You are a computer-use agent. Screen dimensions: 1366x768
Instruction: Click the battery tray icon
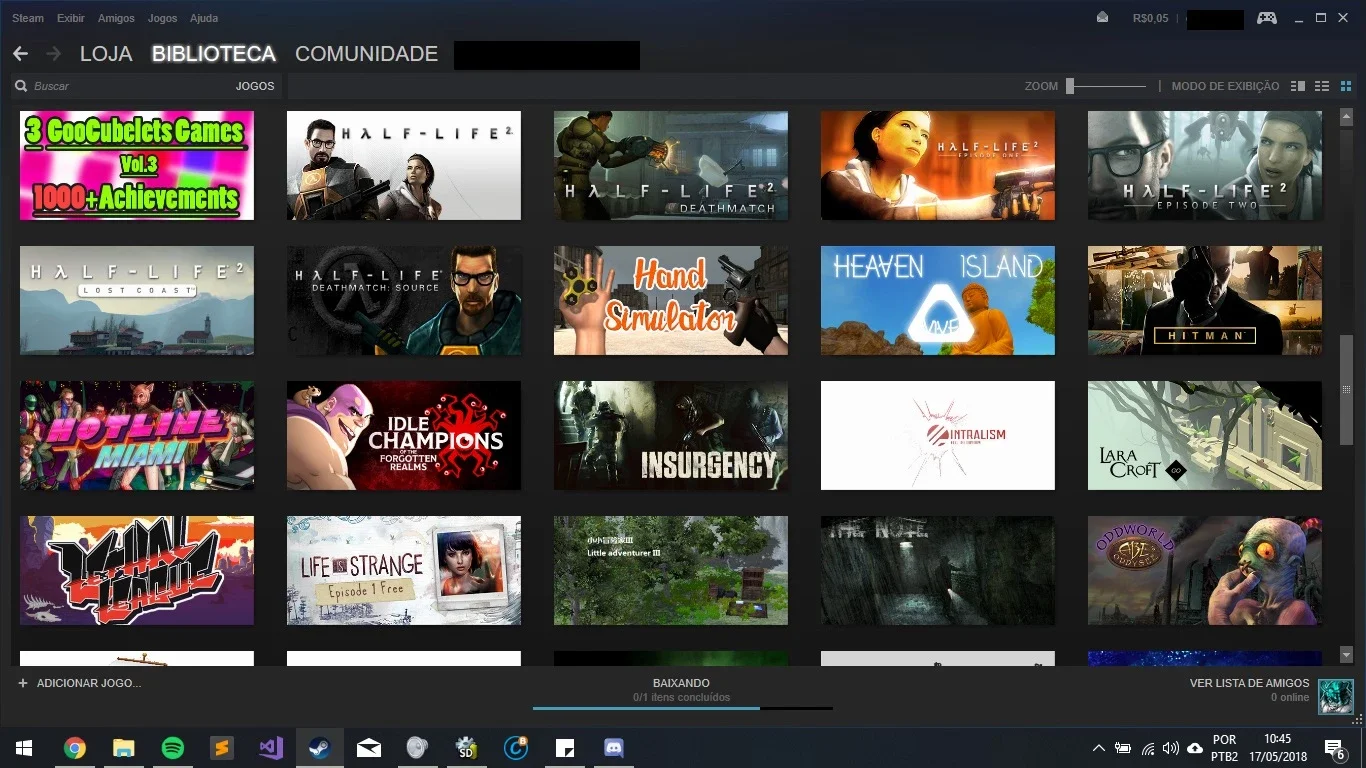point(1123,748)
